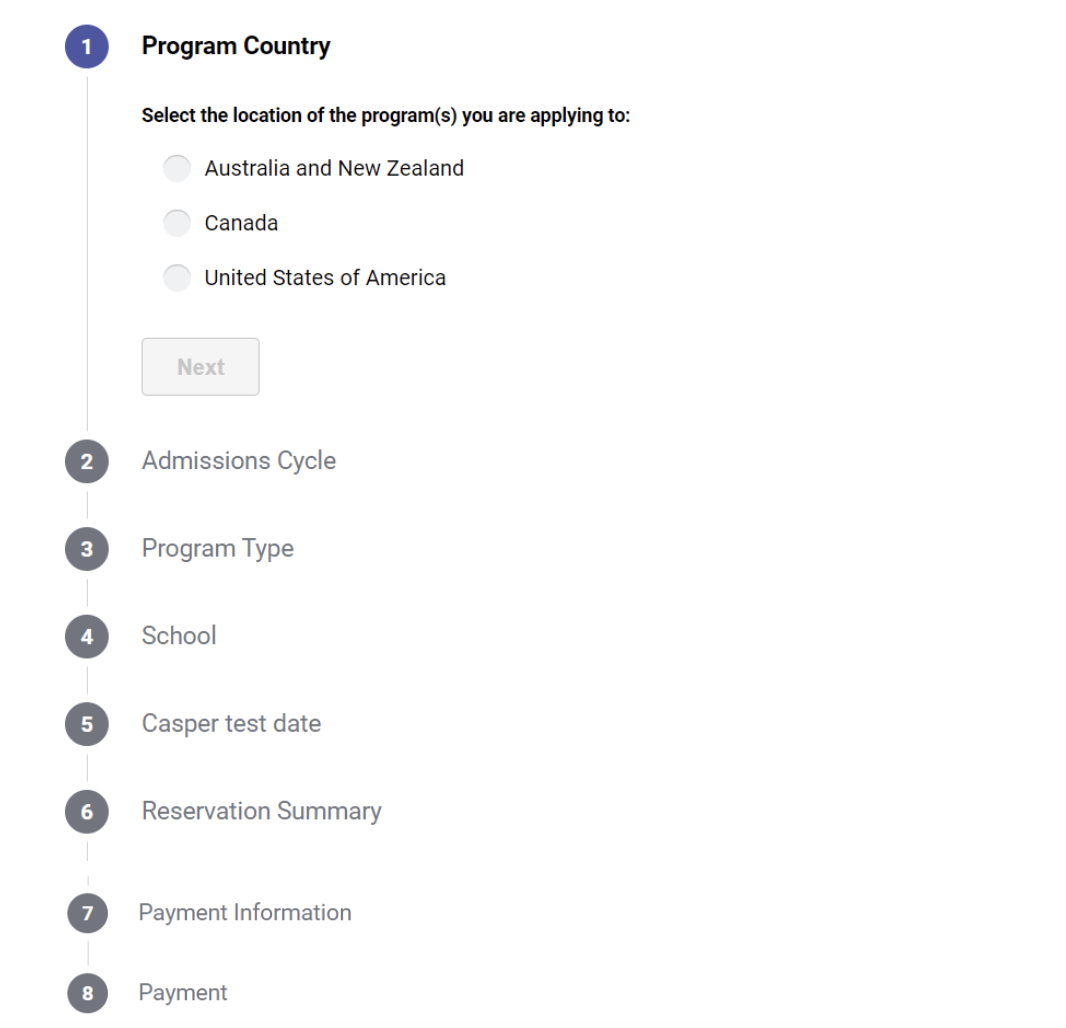Expand the Program Type step

[x=218, y=549]
